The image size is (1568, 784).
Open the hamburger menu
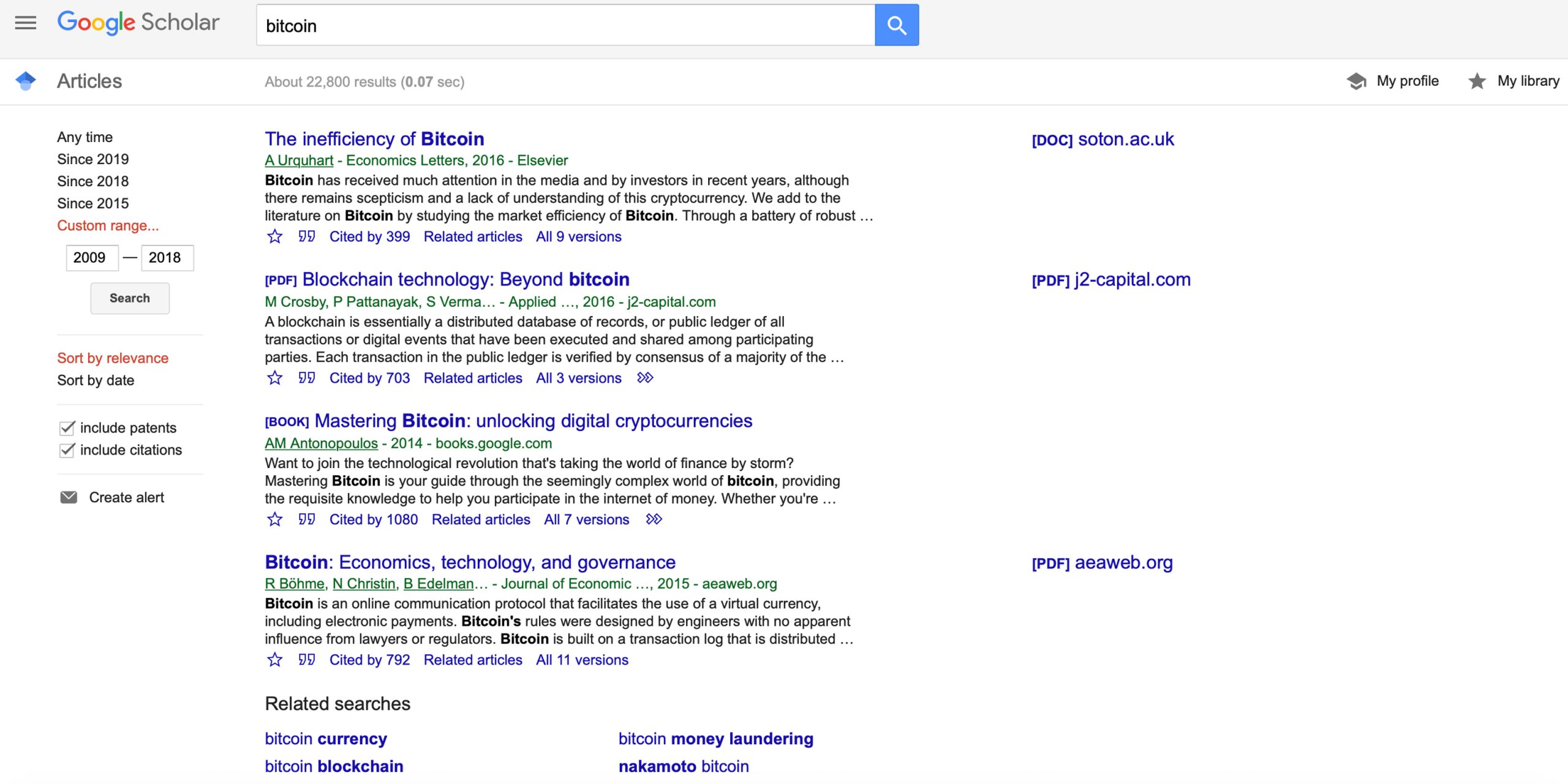(25, 23)
